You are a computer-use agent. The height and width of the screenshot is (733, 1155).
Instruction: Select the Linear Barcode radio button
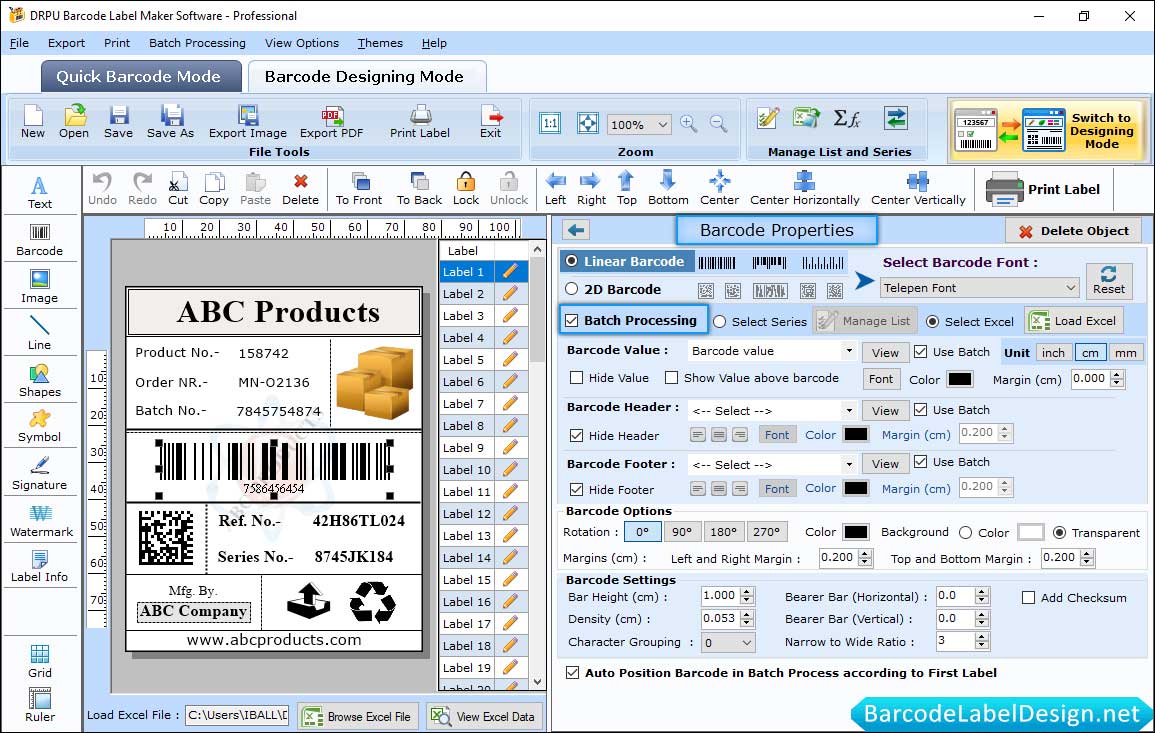[572, 261]
